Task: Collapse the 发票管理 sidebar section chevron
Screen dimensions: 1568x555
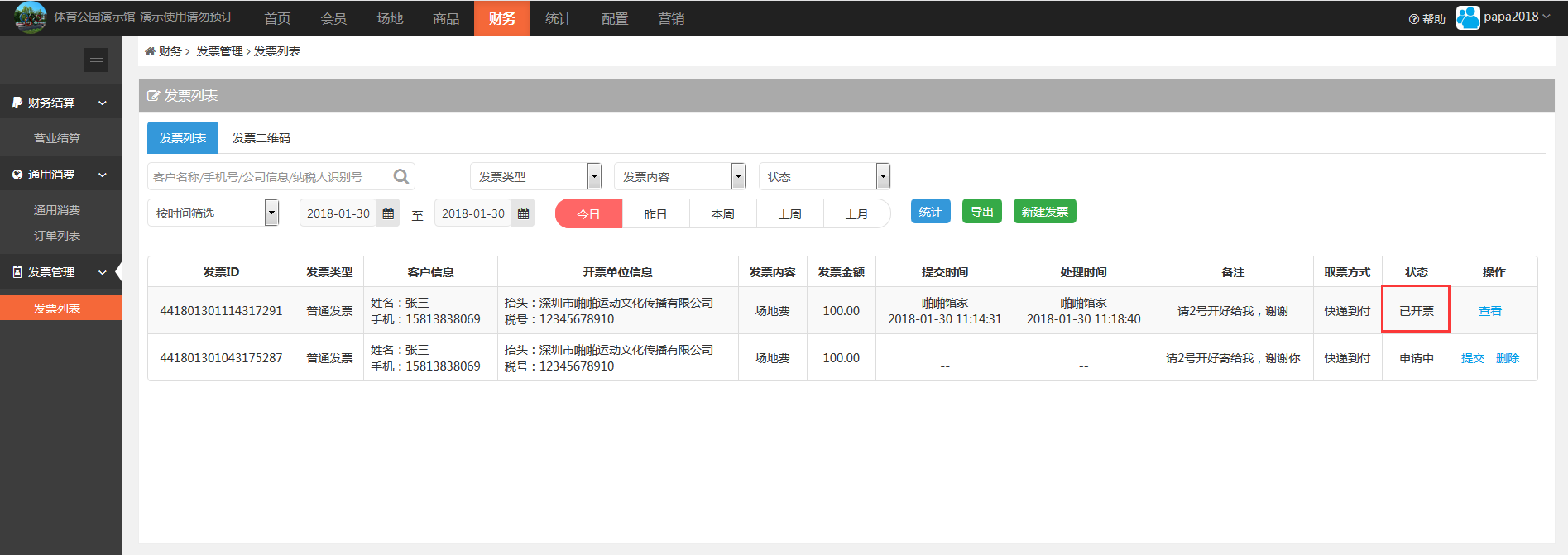Action: [x=103, y=272]
